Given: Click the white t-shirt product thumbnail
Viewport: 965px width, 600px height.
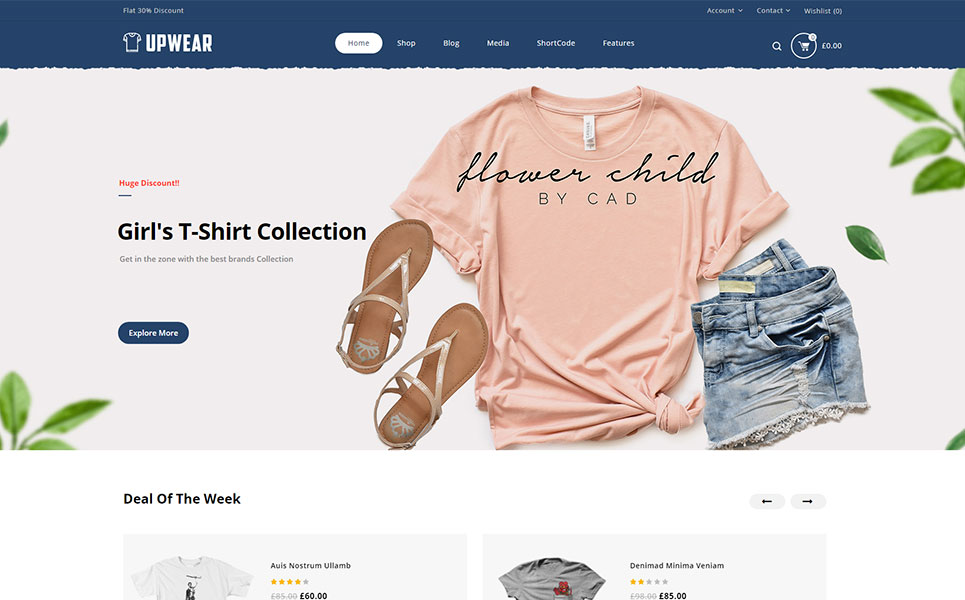Looking at the screenshot, I should point(192,577).
